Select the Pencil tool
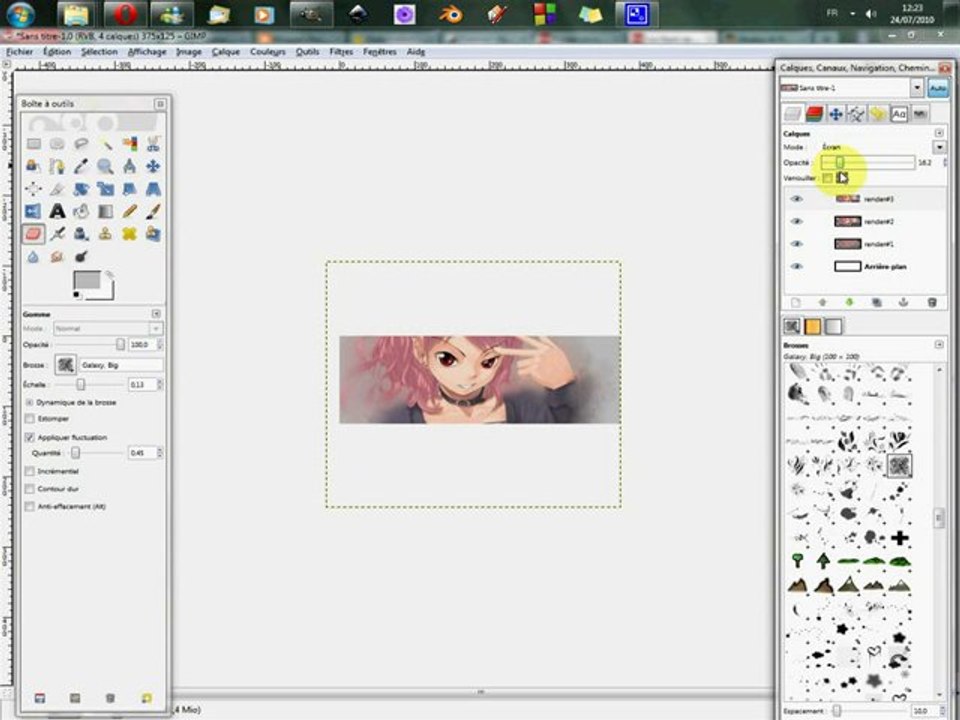Screen dimensions: 960x720 [129, 211]
